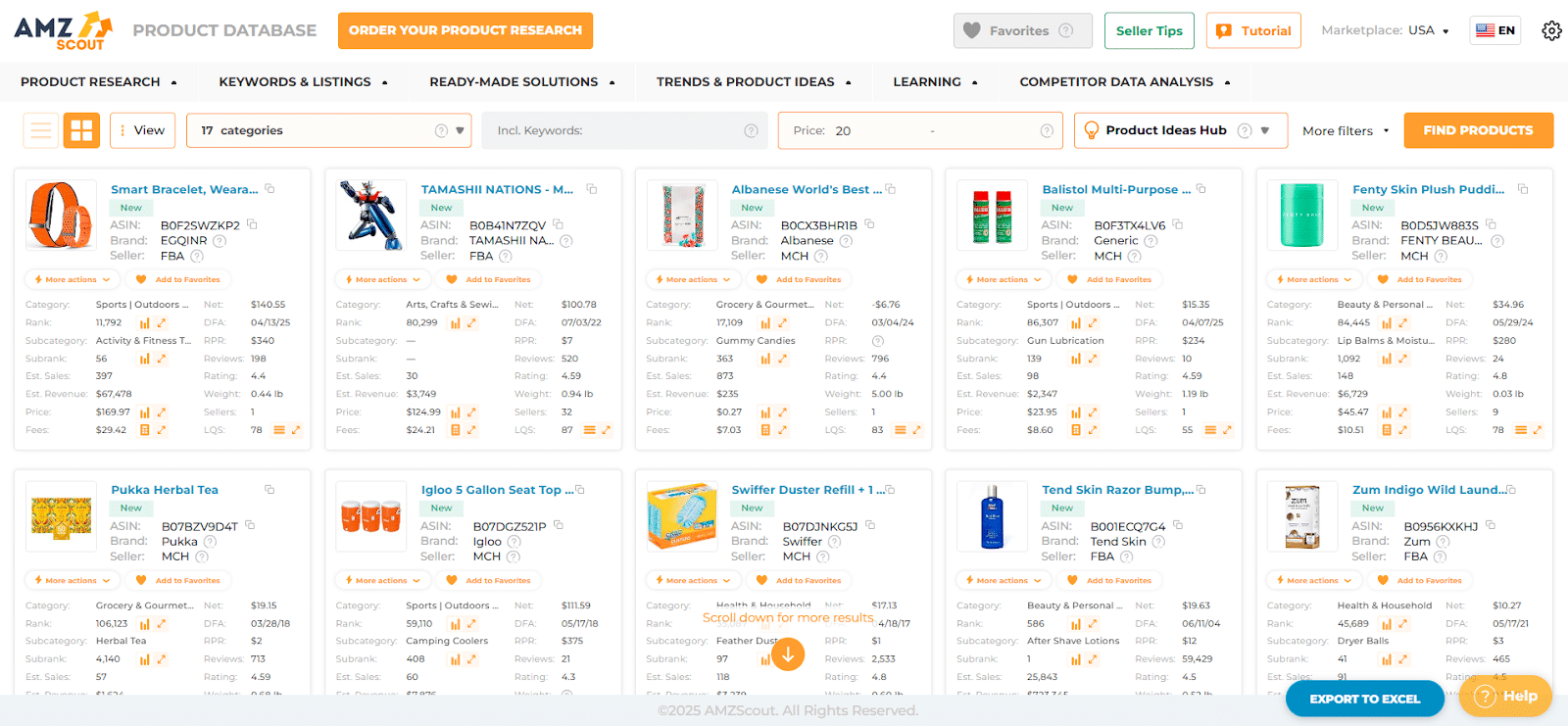The height and width of the screenshot is (726, 1568).
Task: Open Smart Bracelet rank history chart icon
Action: [144, 322]
